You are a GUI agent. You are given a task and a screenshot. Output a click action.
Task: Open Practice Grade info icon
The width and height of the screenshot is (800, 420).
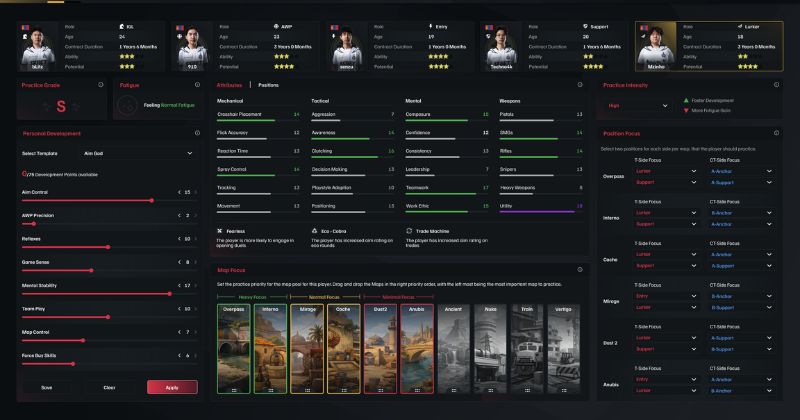click(101, 85)
